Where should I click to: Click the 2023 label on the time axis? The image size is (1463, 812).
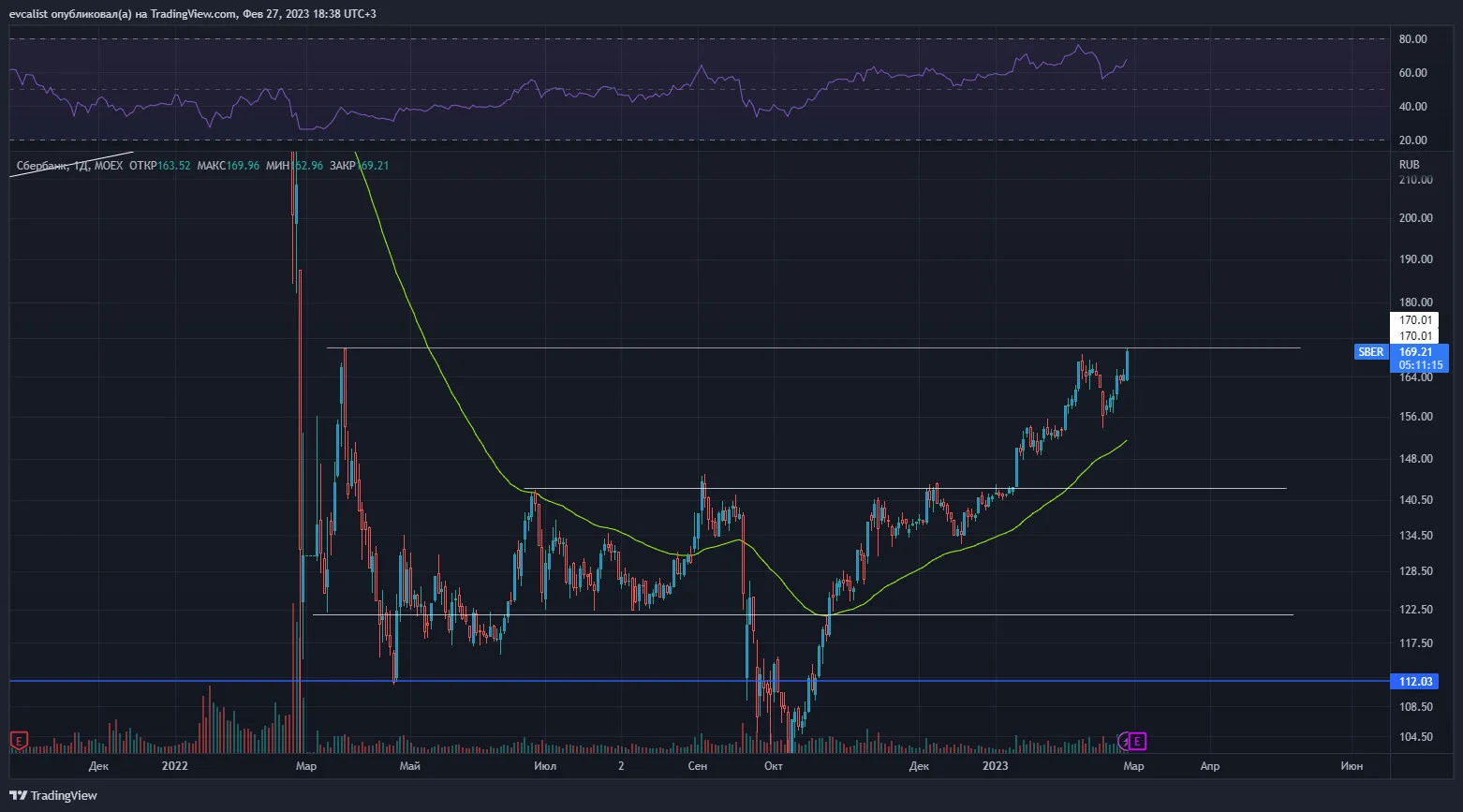point(995,766)
